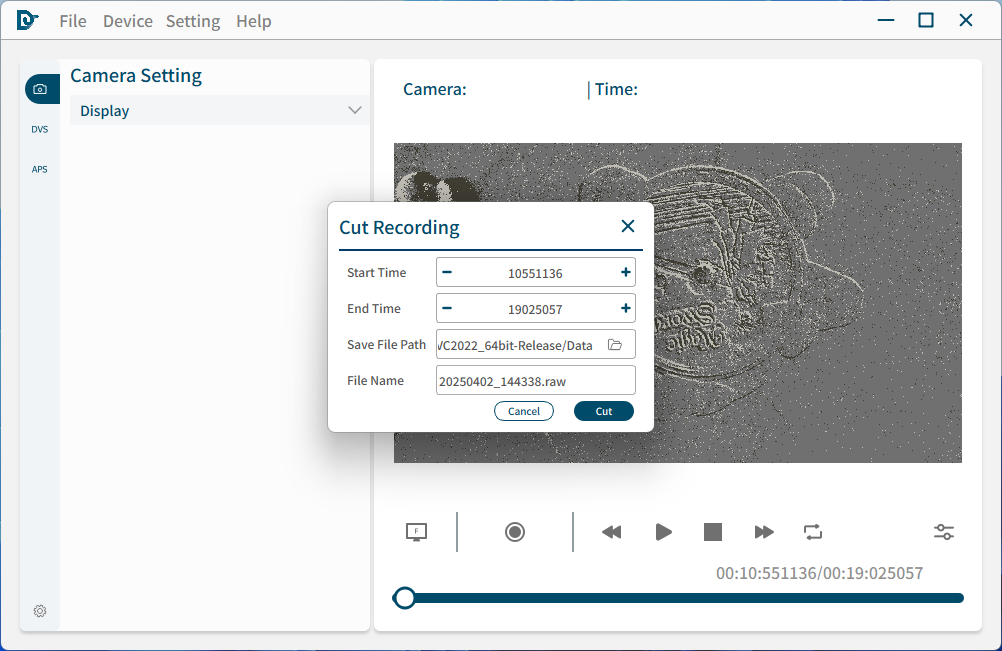
Task: Open the APS sidebar panel
Action: (40, 170)
